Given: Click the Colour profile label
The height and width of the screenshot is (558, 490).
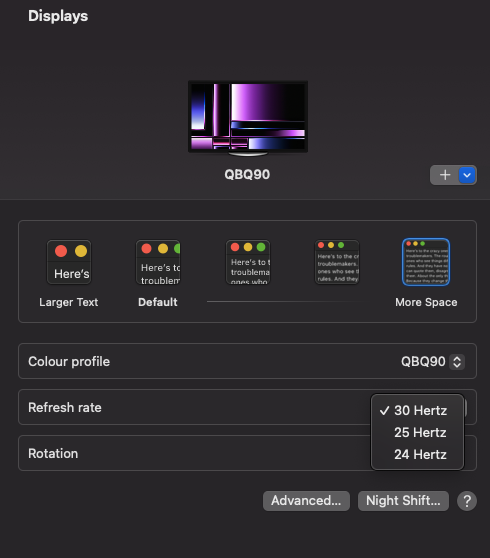Looking at the screenshot, I should pyautogui.click(x=69, y=362).
